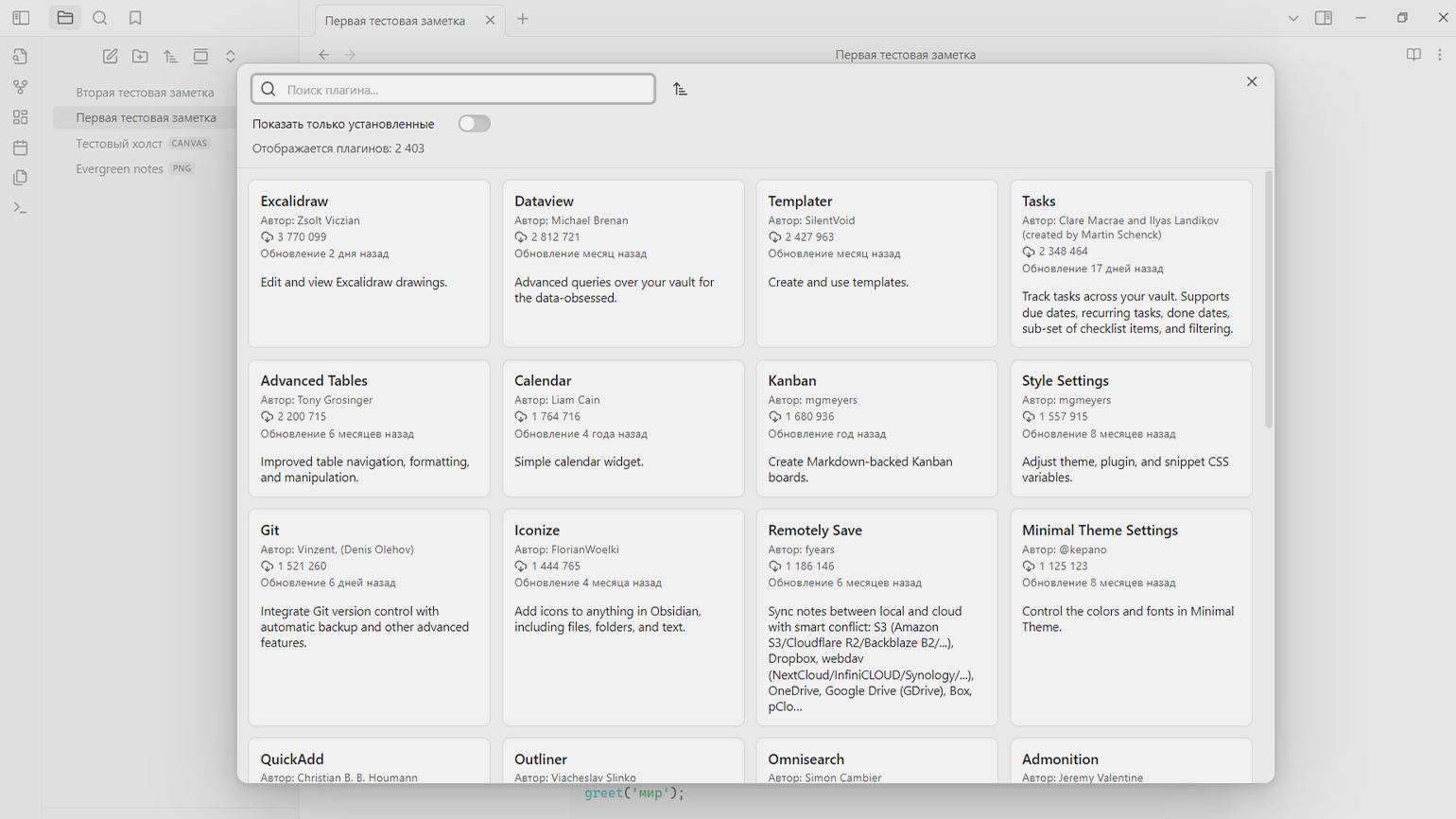Open the file explorer folder icon

[x=65, y=18]
